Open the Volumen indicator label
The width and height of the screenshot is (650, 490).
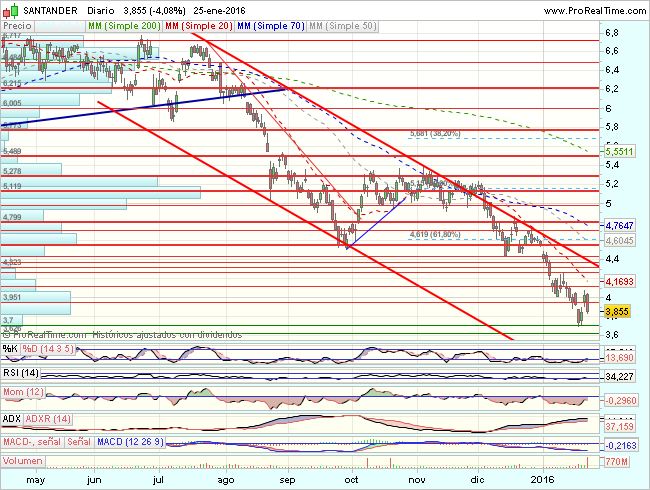point(23,461)
